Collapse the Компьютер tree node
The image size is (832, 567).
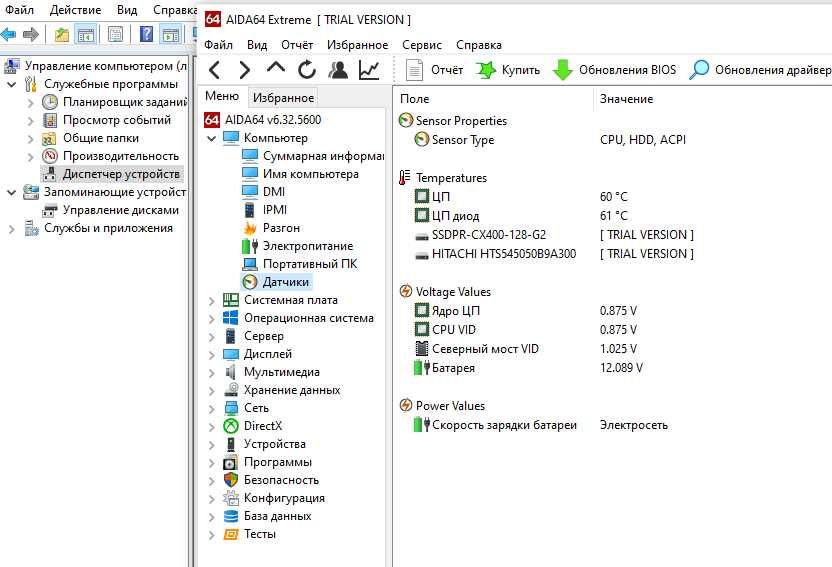pos(211,138)
